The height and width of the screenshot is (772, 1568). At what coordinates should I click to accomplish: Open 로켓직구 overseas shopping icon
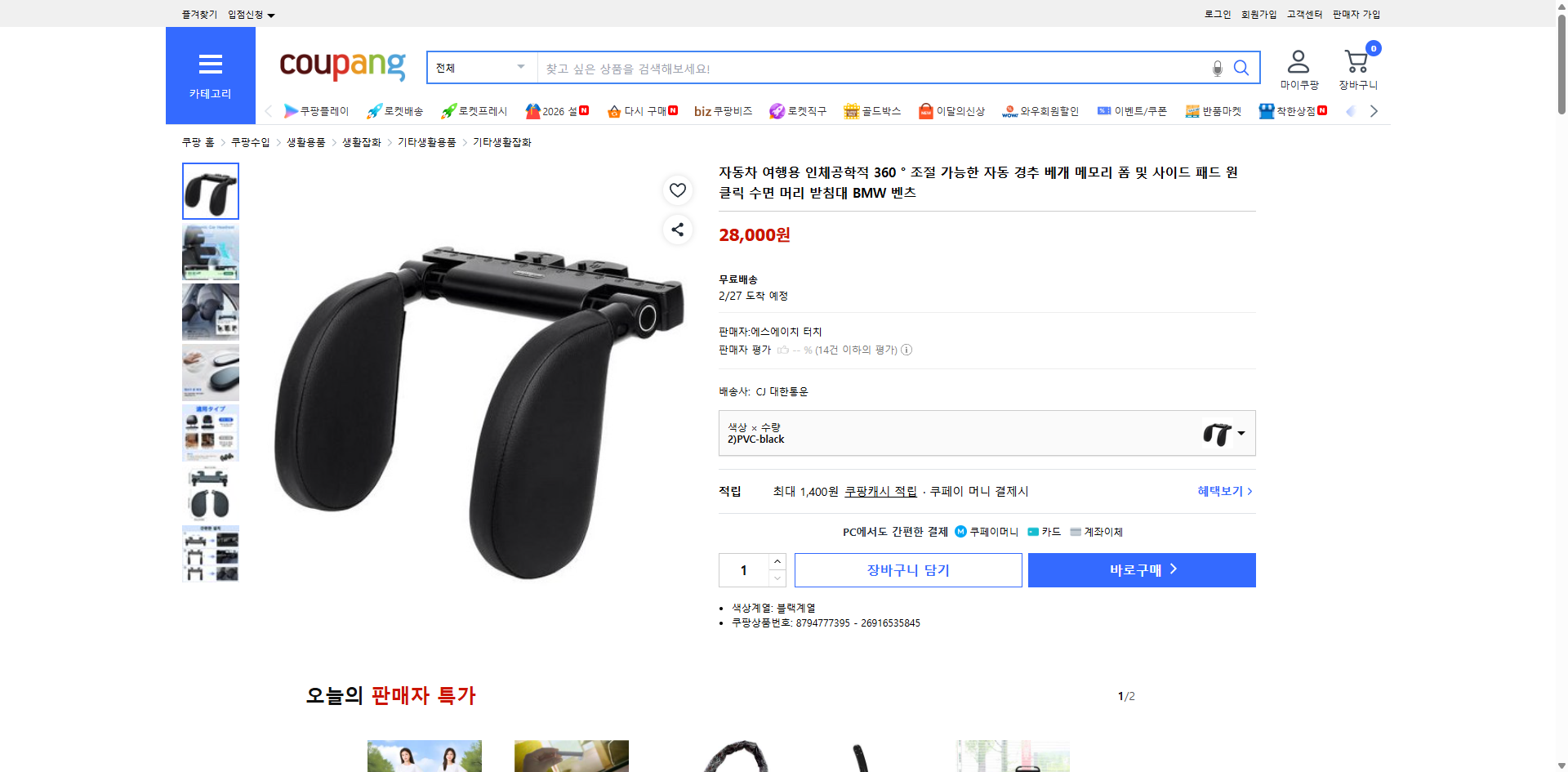click(776, 111)
